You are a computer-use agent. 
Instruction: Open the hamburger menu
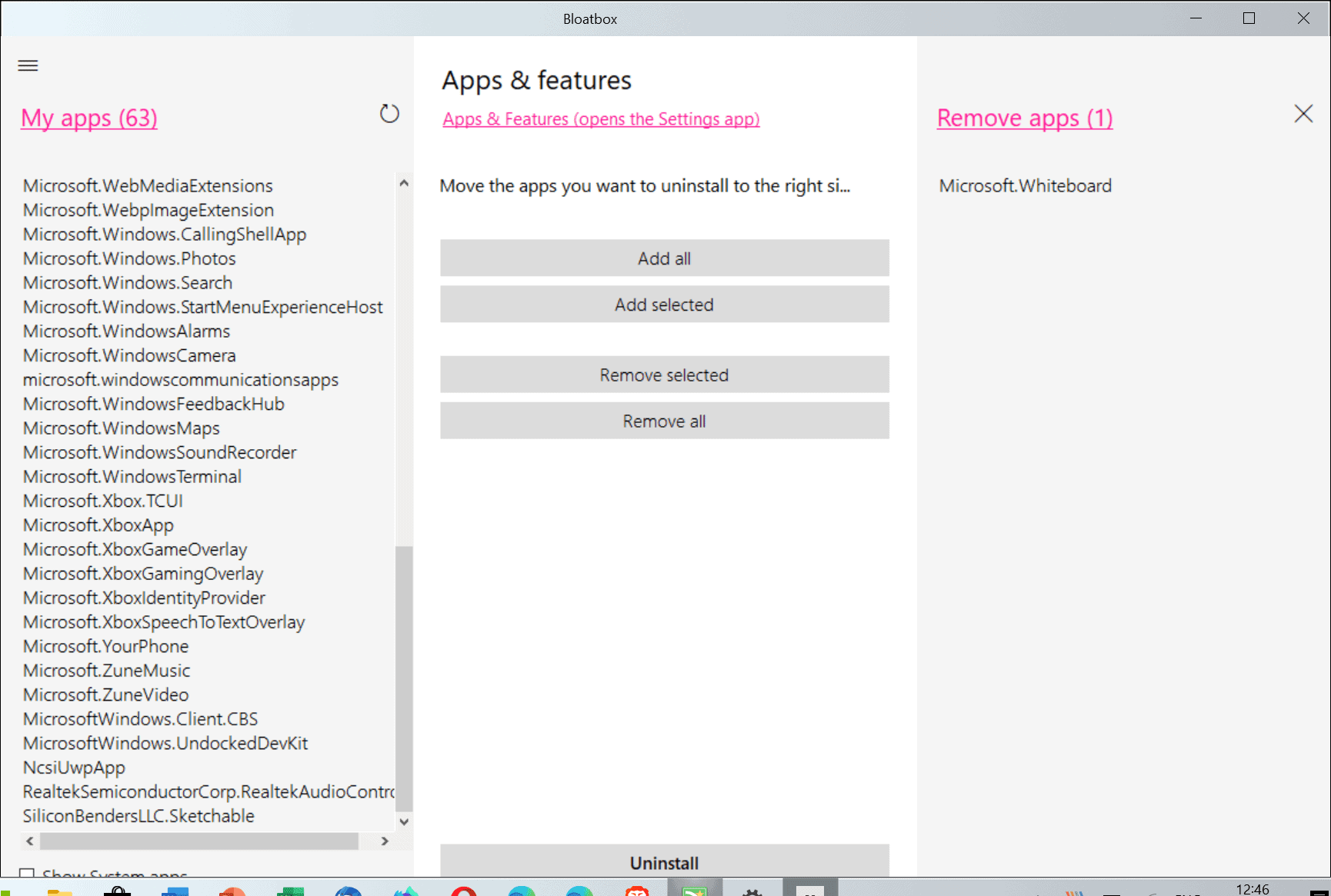28,65
